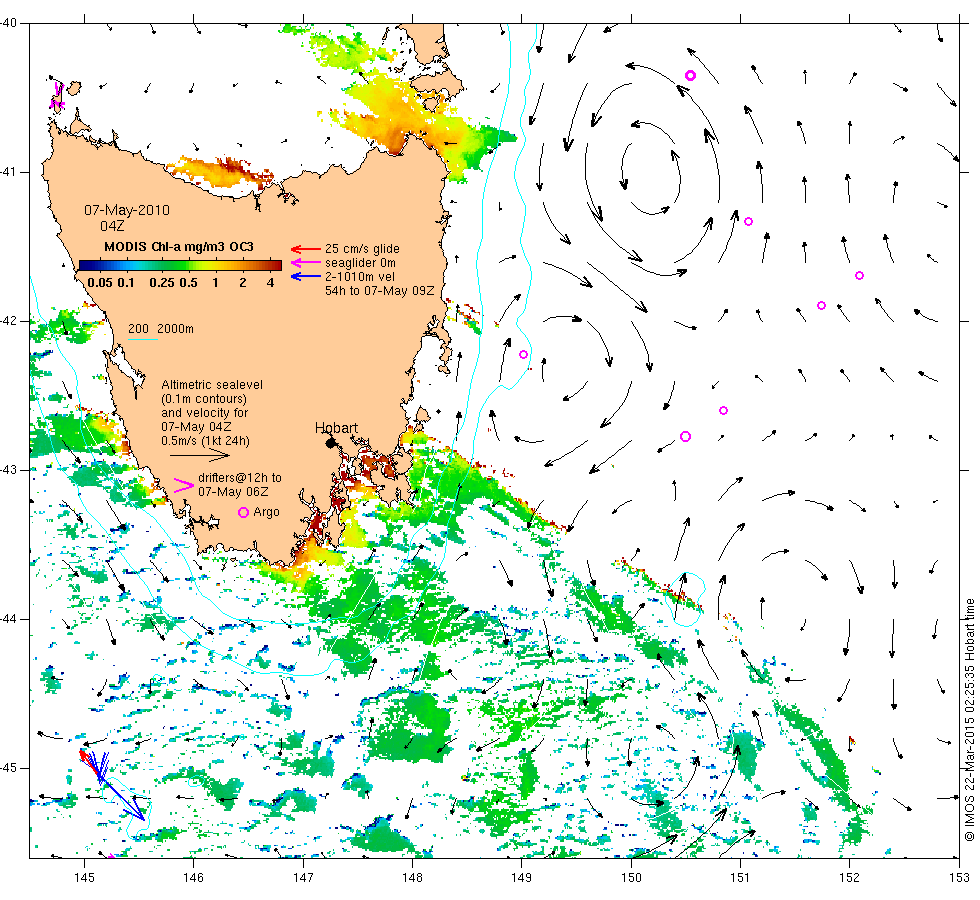Click the IMOS copyright timestamp text
This screenshot has height=900, width=980.
(969, 719)
